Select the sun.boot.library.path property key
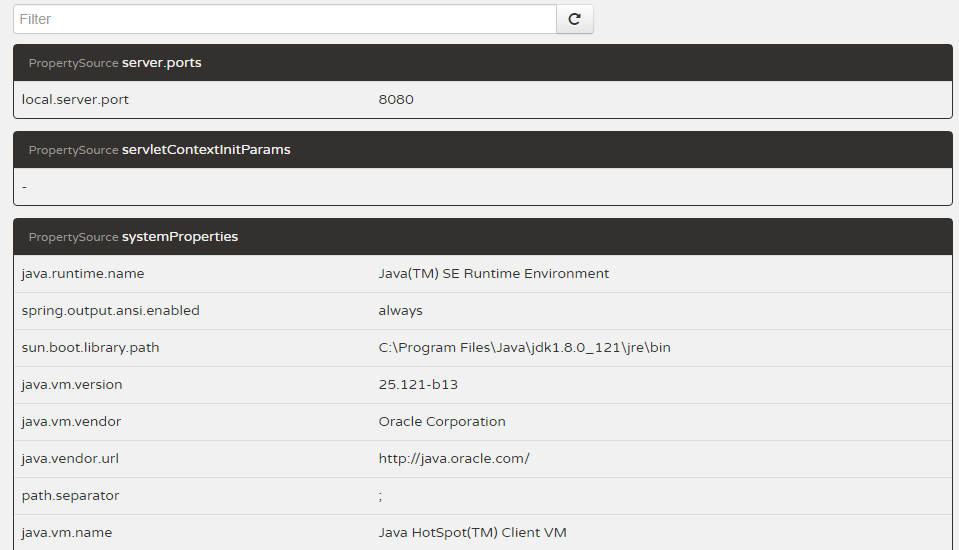Image resolution: width=959 pixels, height=550 pixels. pyautogui.click(x=91, y=348)
